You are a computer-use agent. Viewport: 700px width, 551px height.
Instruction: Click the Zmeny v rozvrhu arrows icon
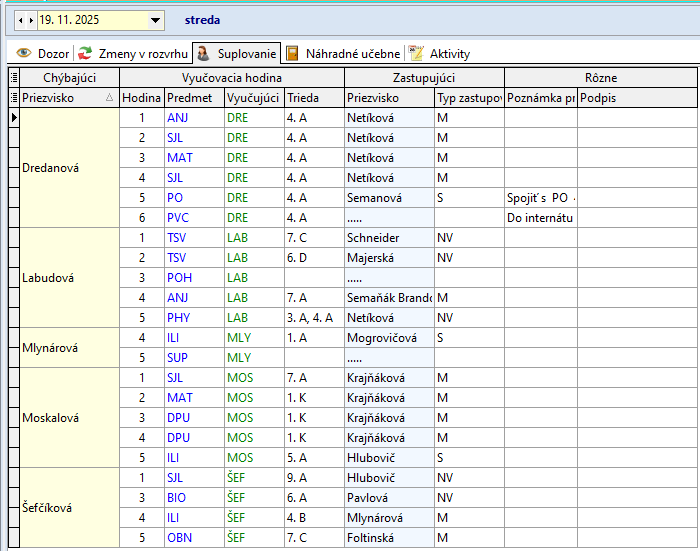(x=85, y=54)
